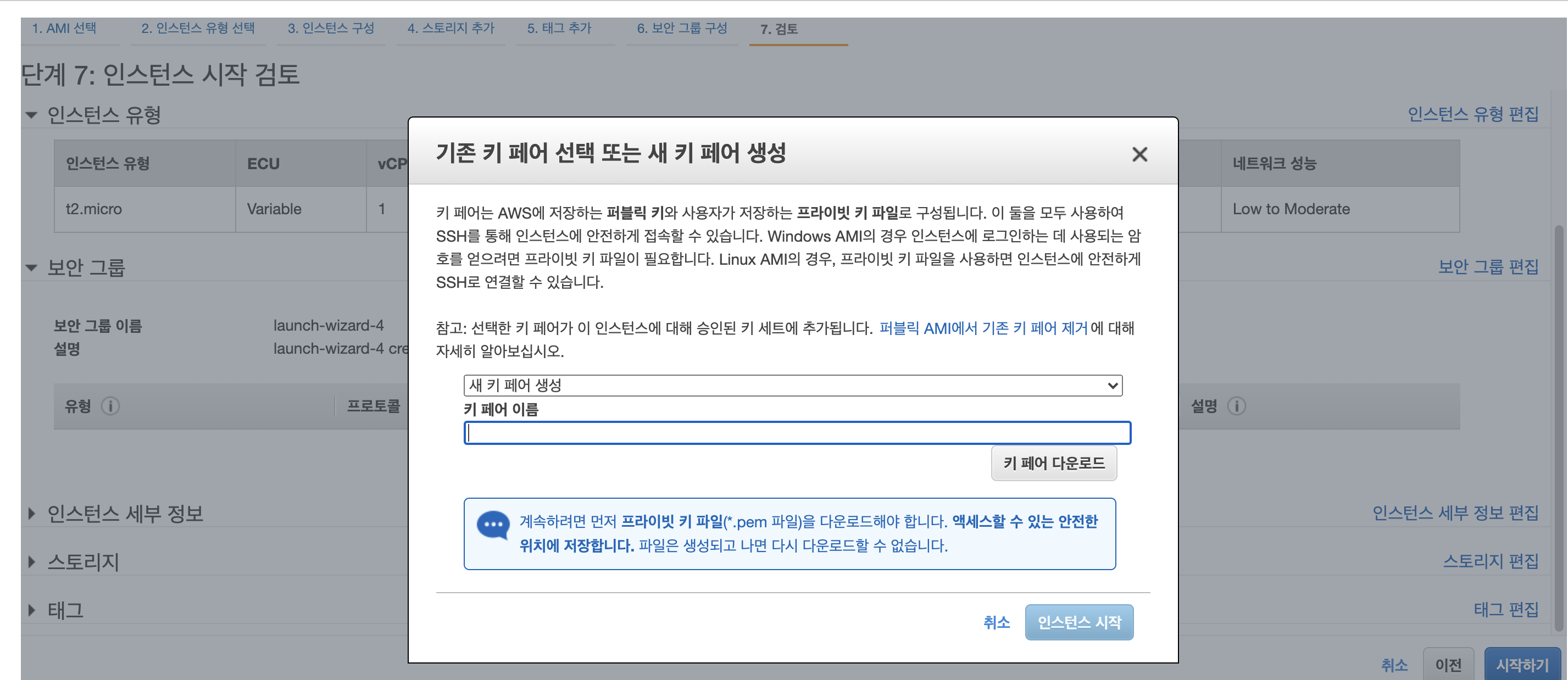
Task: Collapse the 보안 그룹 section
Action: coord(32,267)
